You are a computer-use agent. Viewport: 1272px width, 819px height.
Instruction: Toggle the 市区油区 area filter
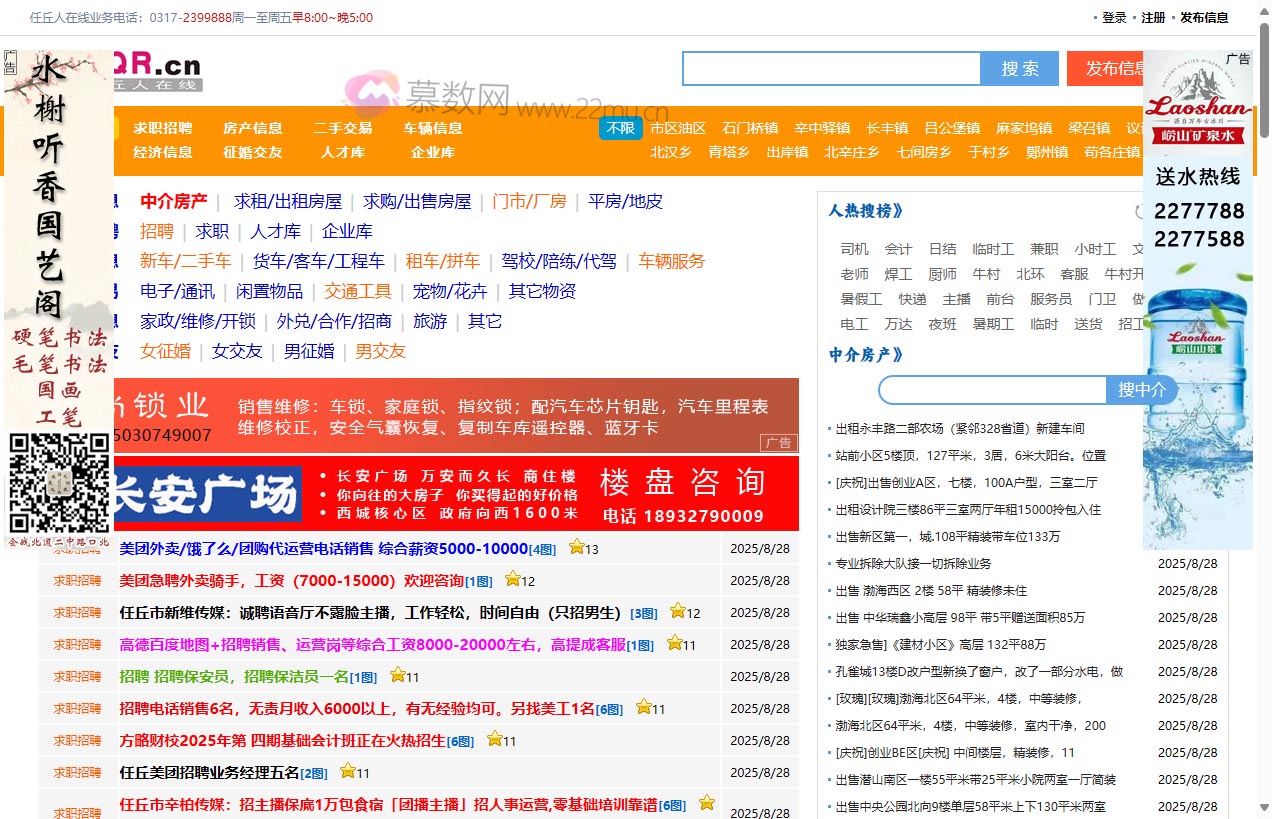(x=678, y=128)
